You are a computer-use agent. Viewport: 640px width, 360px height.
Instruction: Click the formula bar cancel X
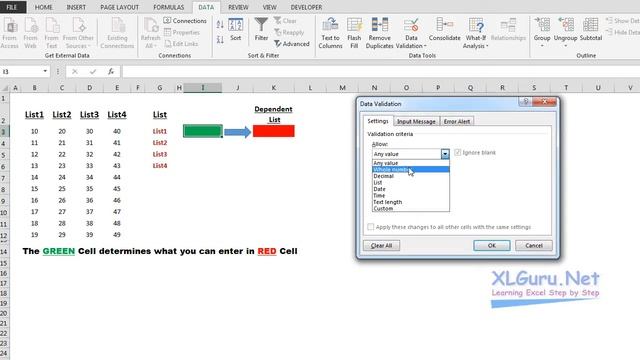(75, 71)
